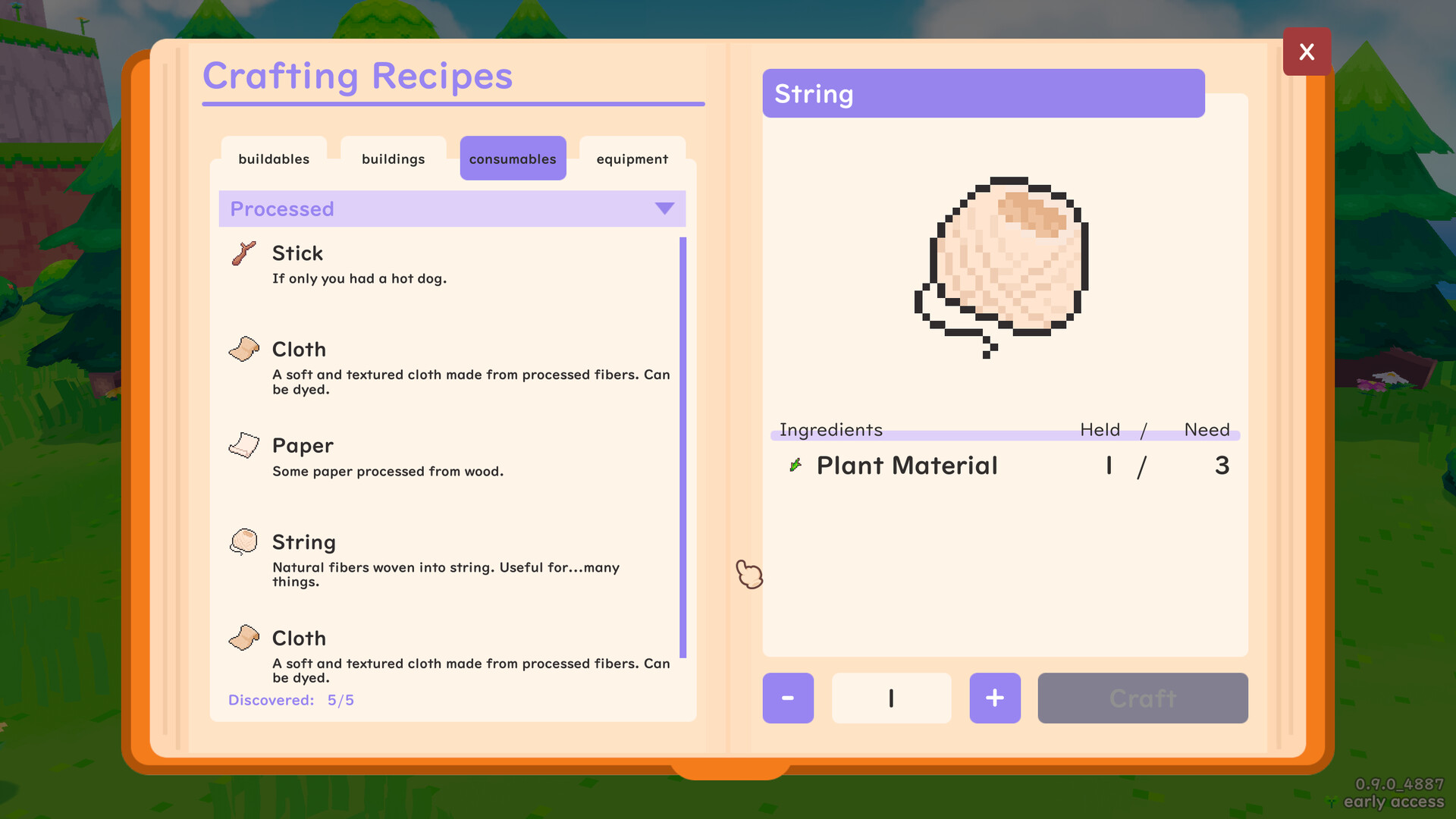
Task: Click the Paper item icon in recipe list
Action: pyautogui.click(x=245, y=445)
